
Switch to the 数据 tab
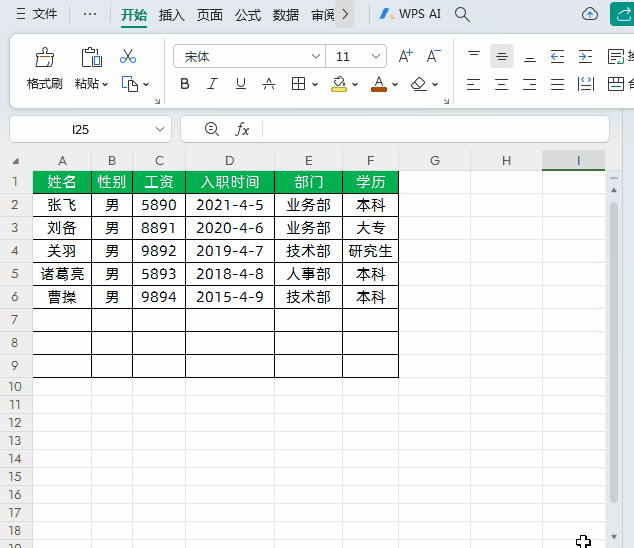[x=285, y=15]
